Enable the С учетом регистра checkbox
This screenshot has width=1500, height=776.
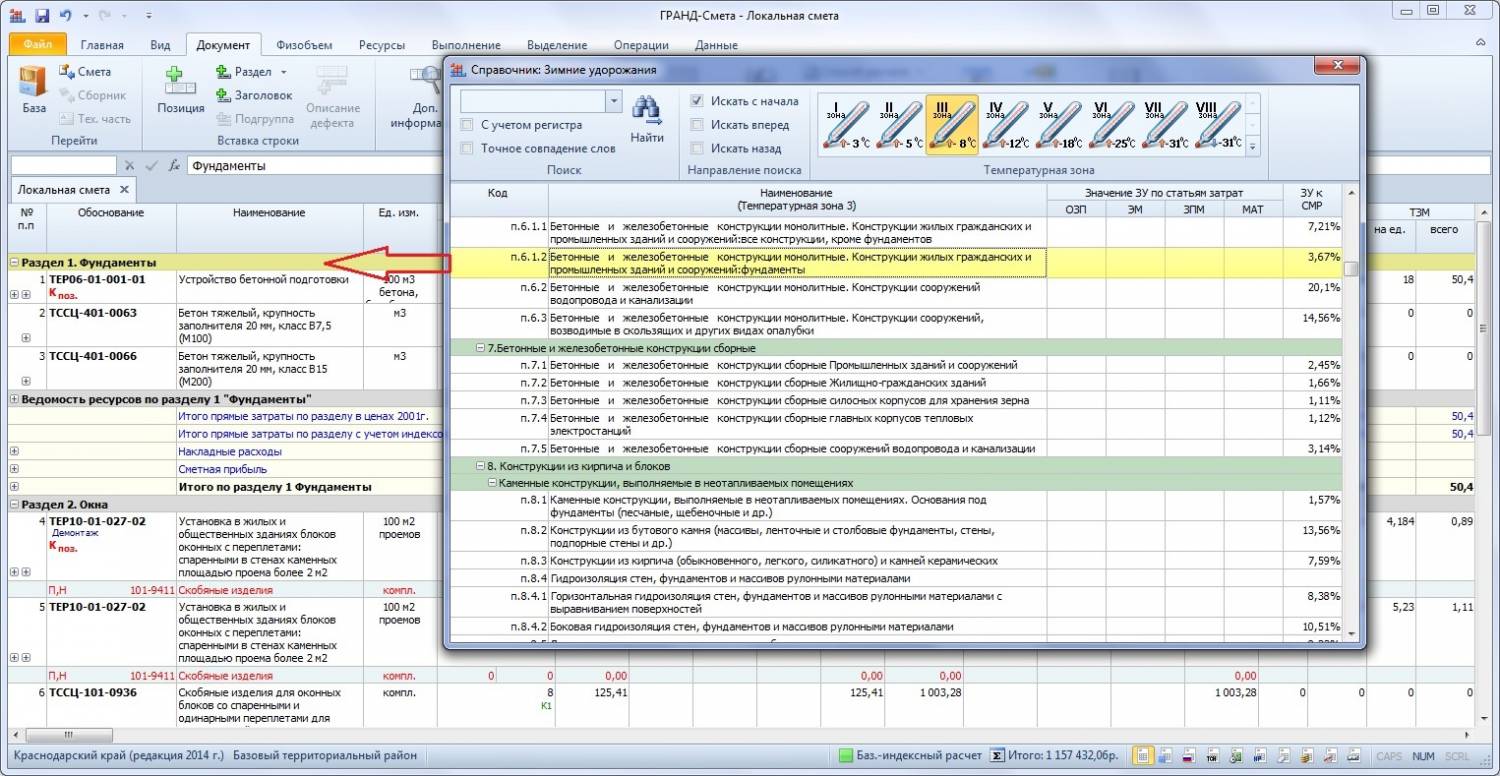467,125
